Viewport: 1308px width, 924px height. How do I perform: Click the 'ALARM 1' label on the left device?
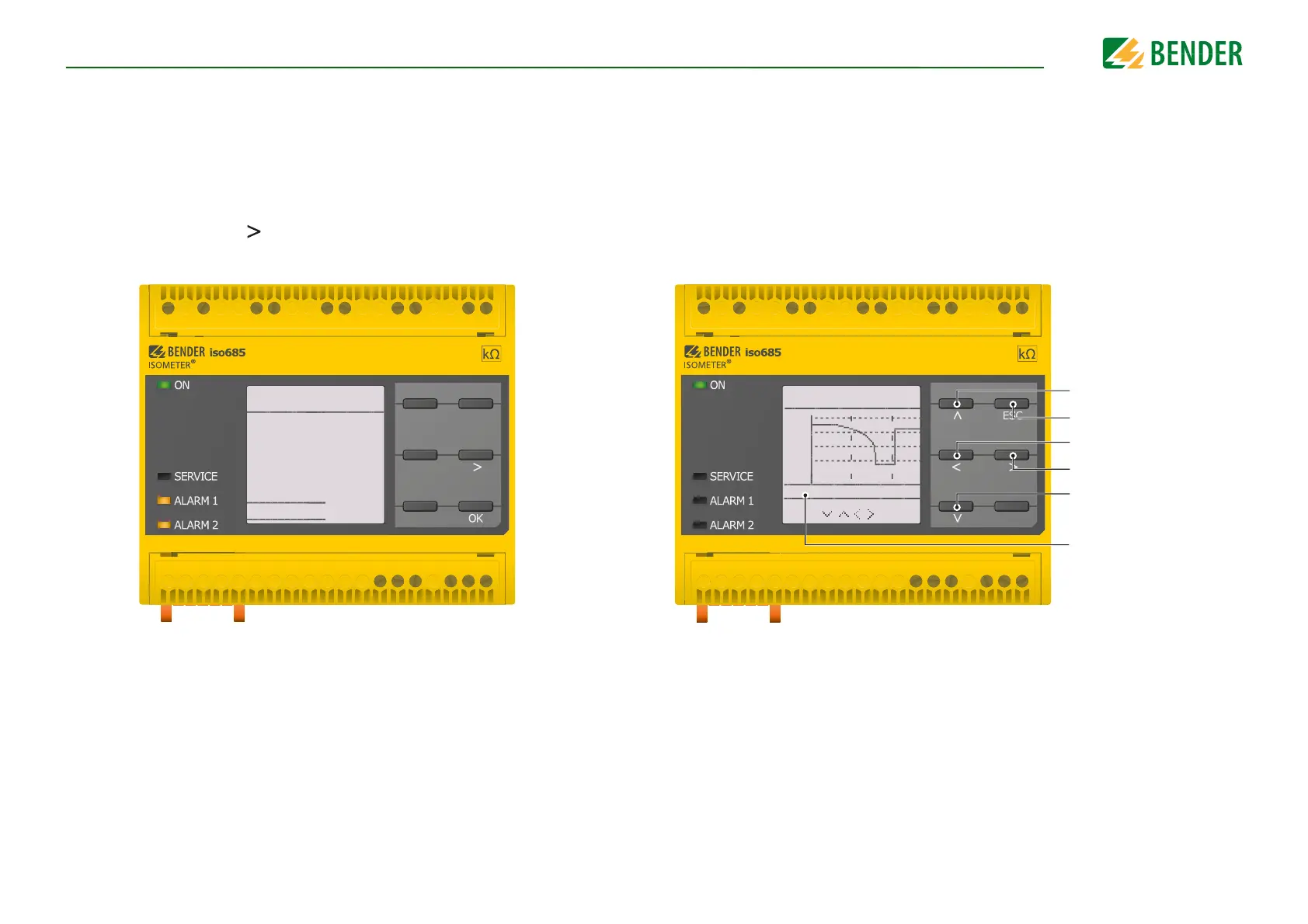coord(196,501)
